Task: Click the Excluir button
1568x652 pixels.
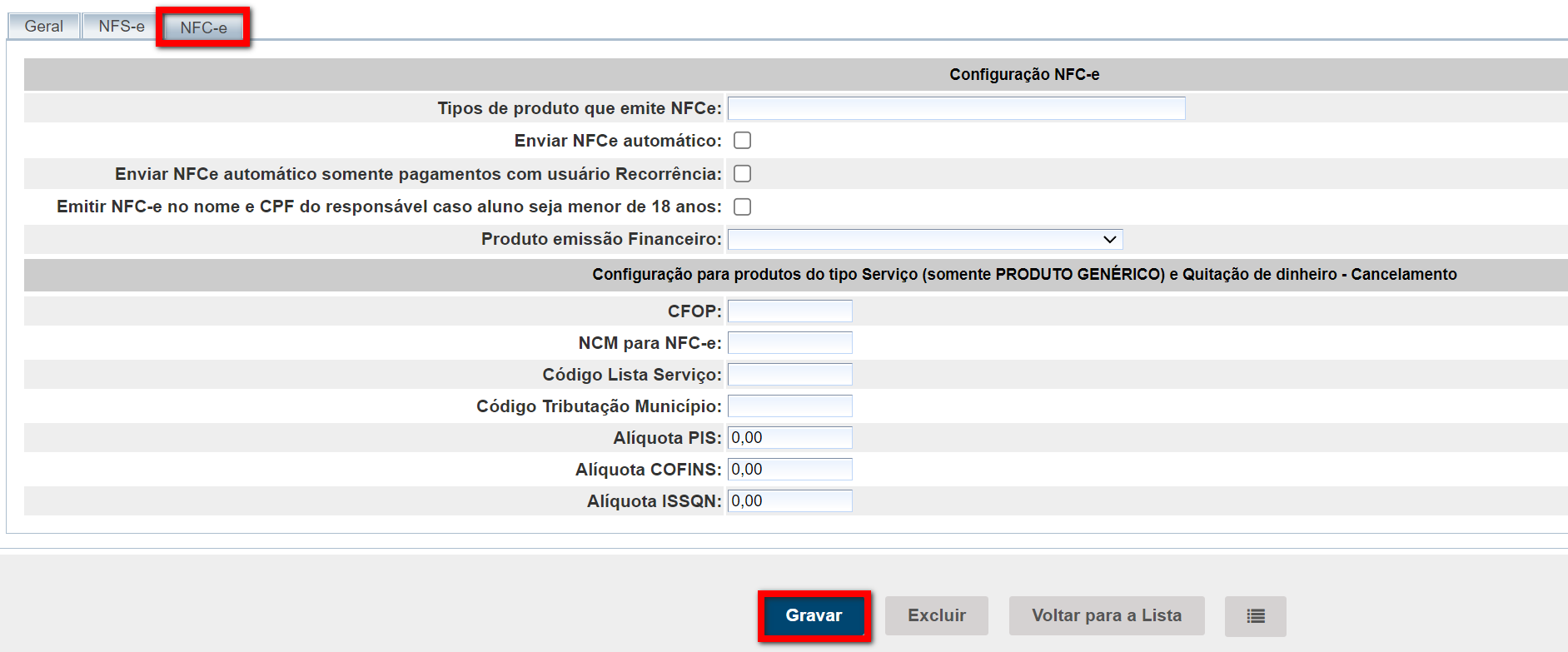Action: click(936, 616)
